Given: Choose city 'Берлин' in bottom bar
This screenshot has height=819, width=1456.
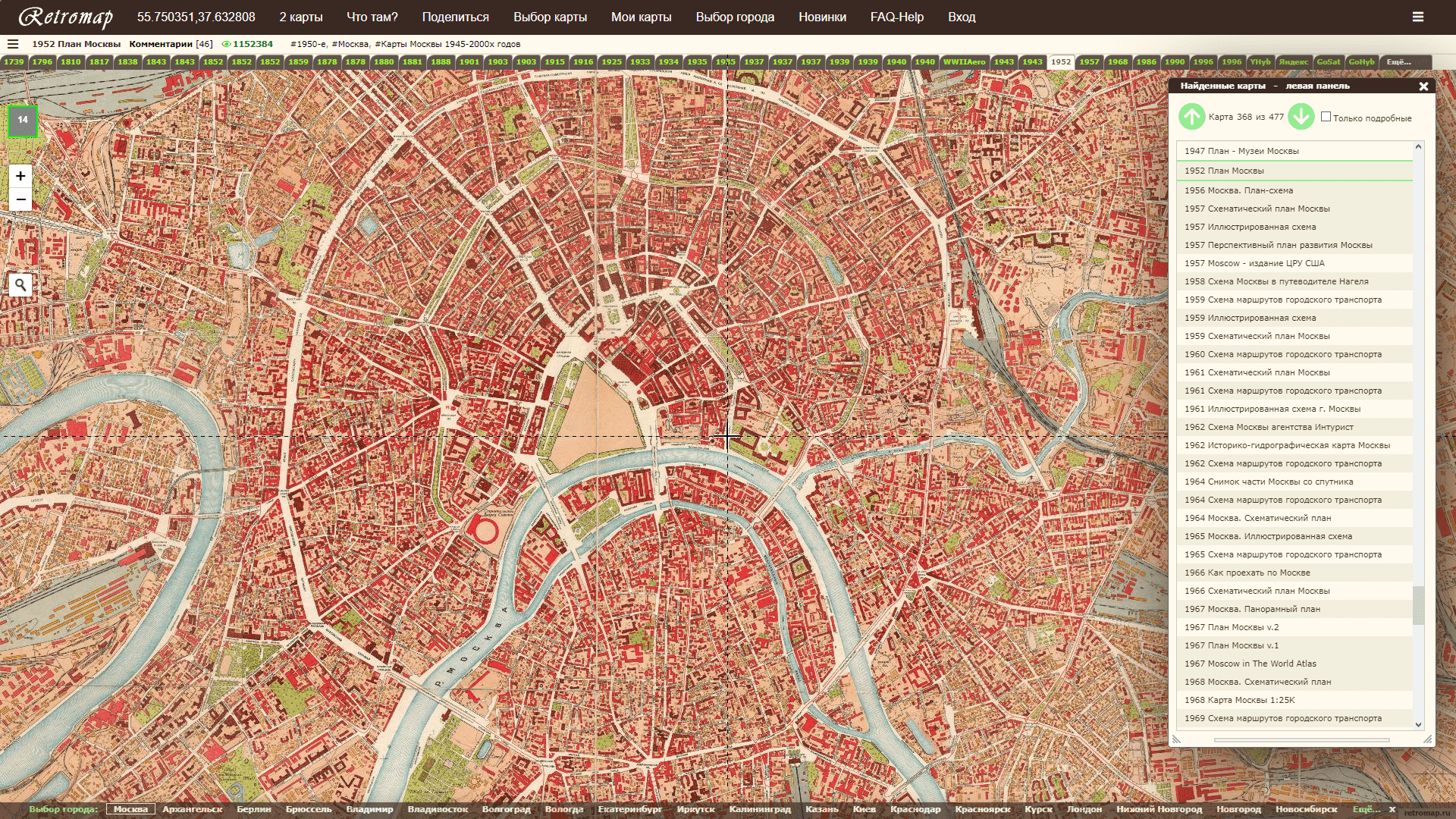Looking at the screenshot, I should point(253,809).
